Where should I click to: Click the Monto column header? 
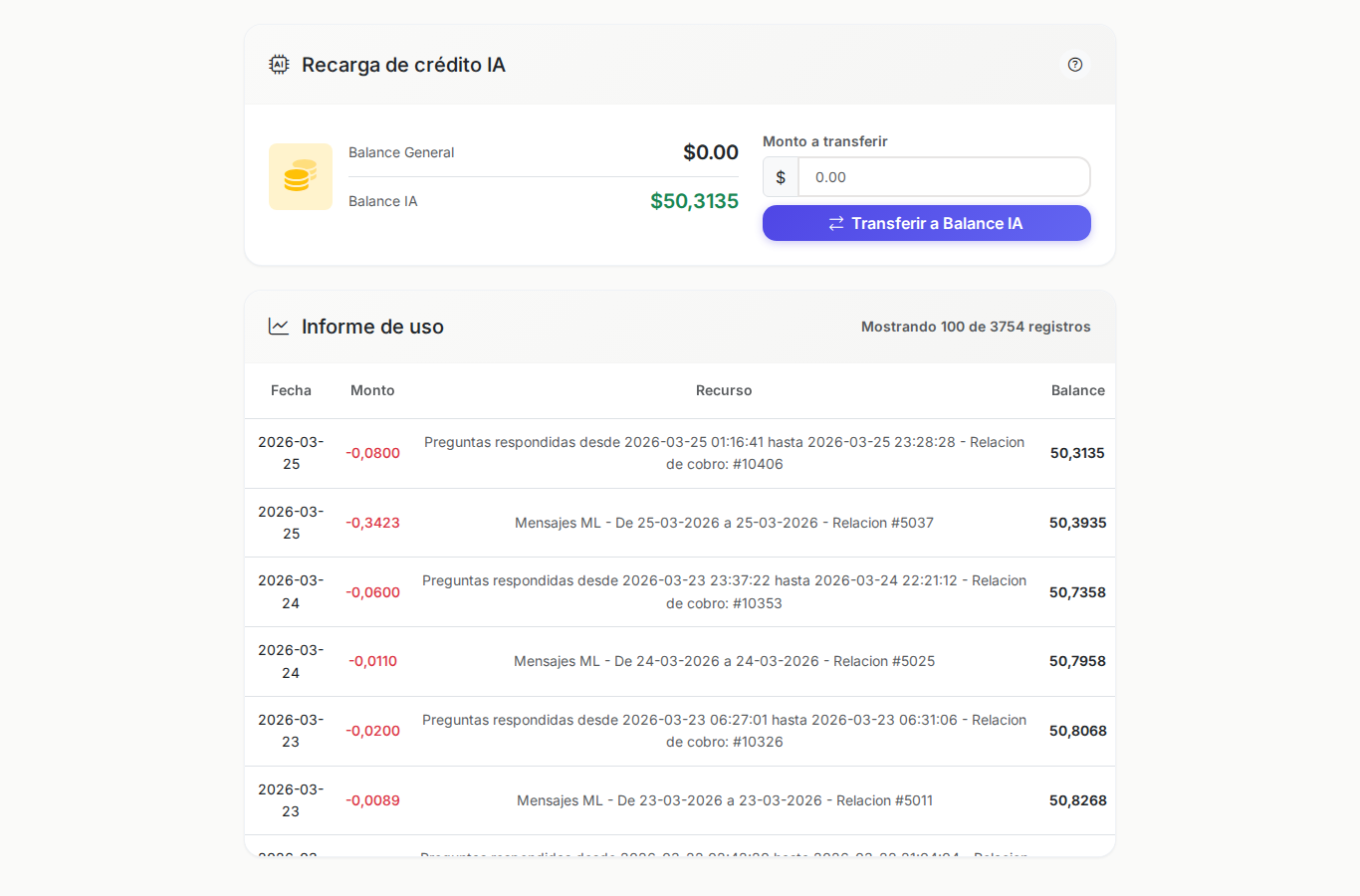pyautogui.click(x=372, y=390)
